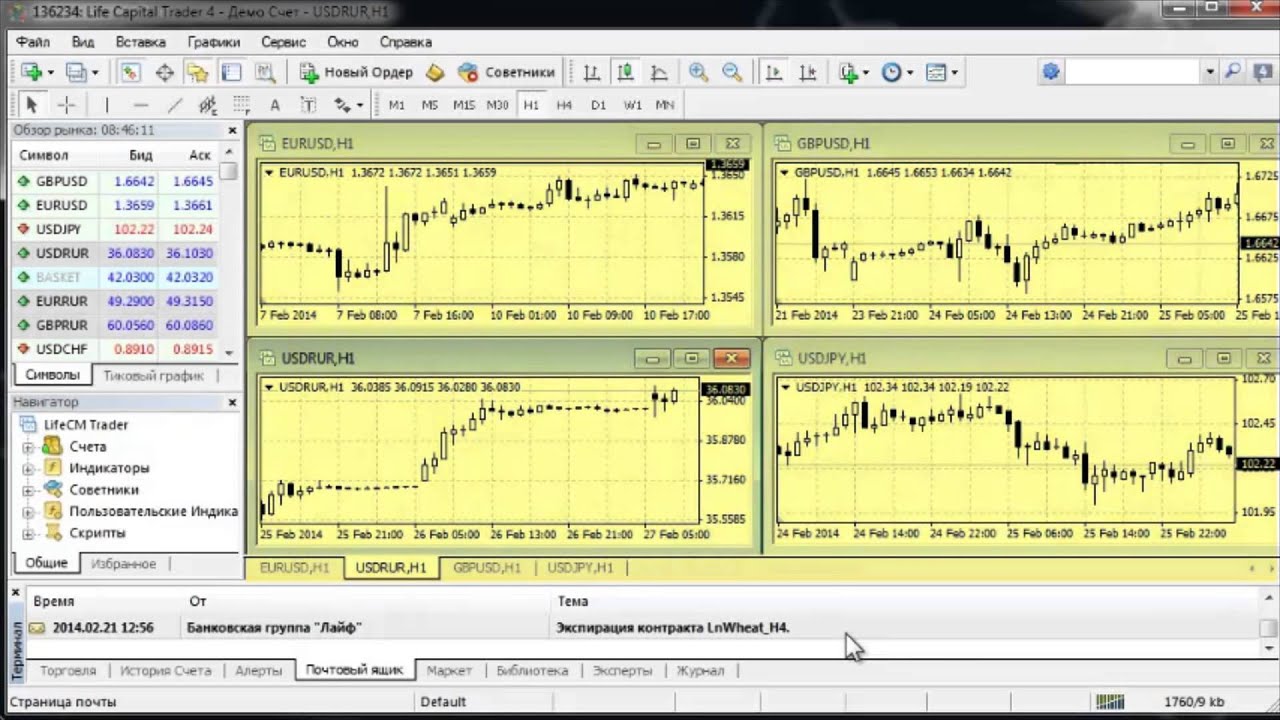This screenshot has height=720, width=1280.
Task: Click the mail envelope icon in message row
Action: (x=37, y=628)
